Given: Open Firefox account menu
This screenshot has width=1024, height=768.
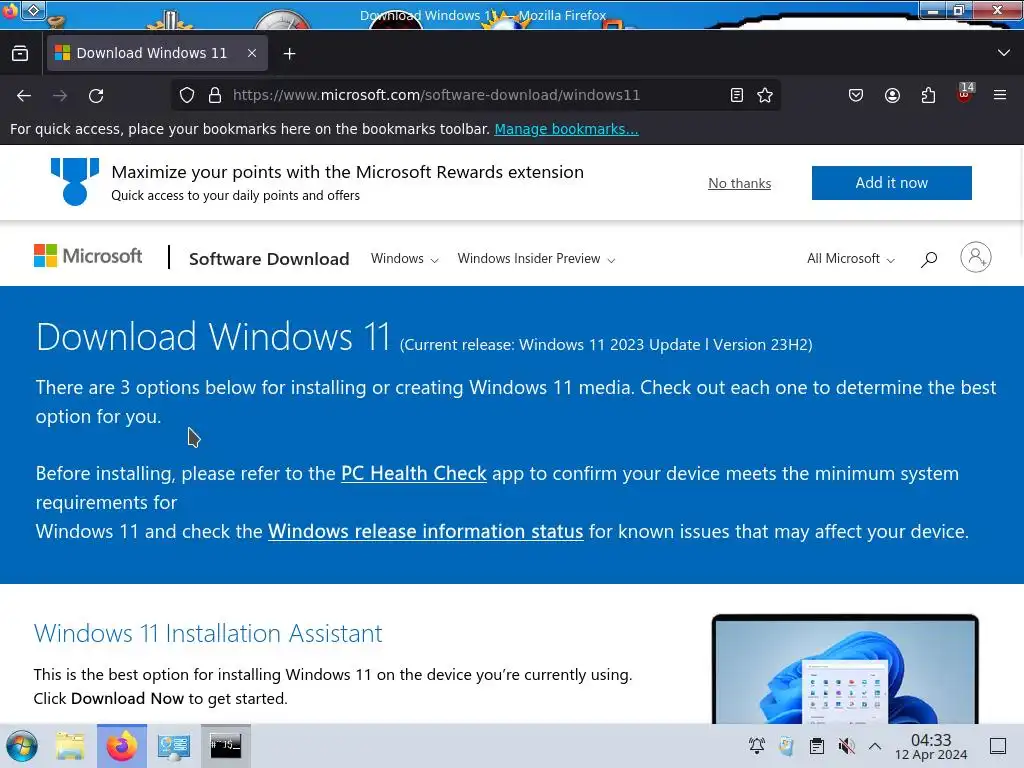Looking at the screenshot, I should [x=892, y=96].
